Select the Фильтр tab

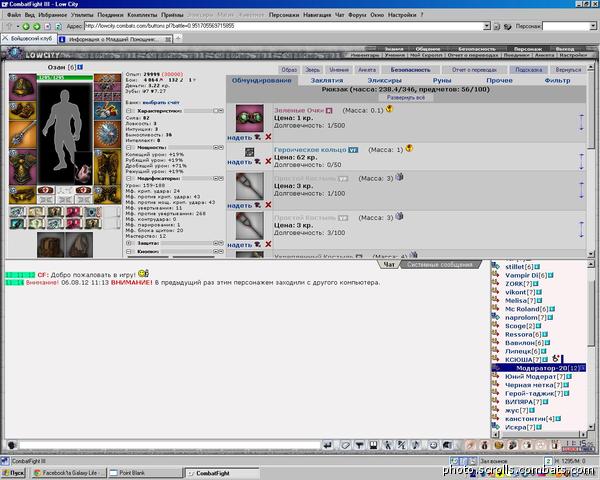557,80
